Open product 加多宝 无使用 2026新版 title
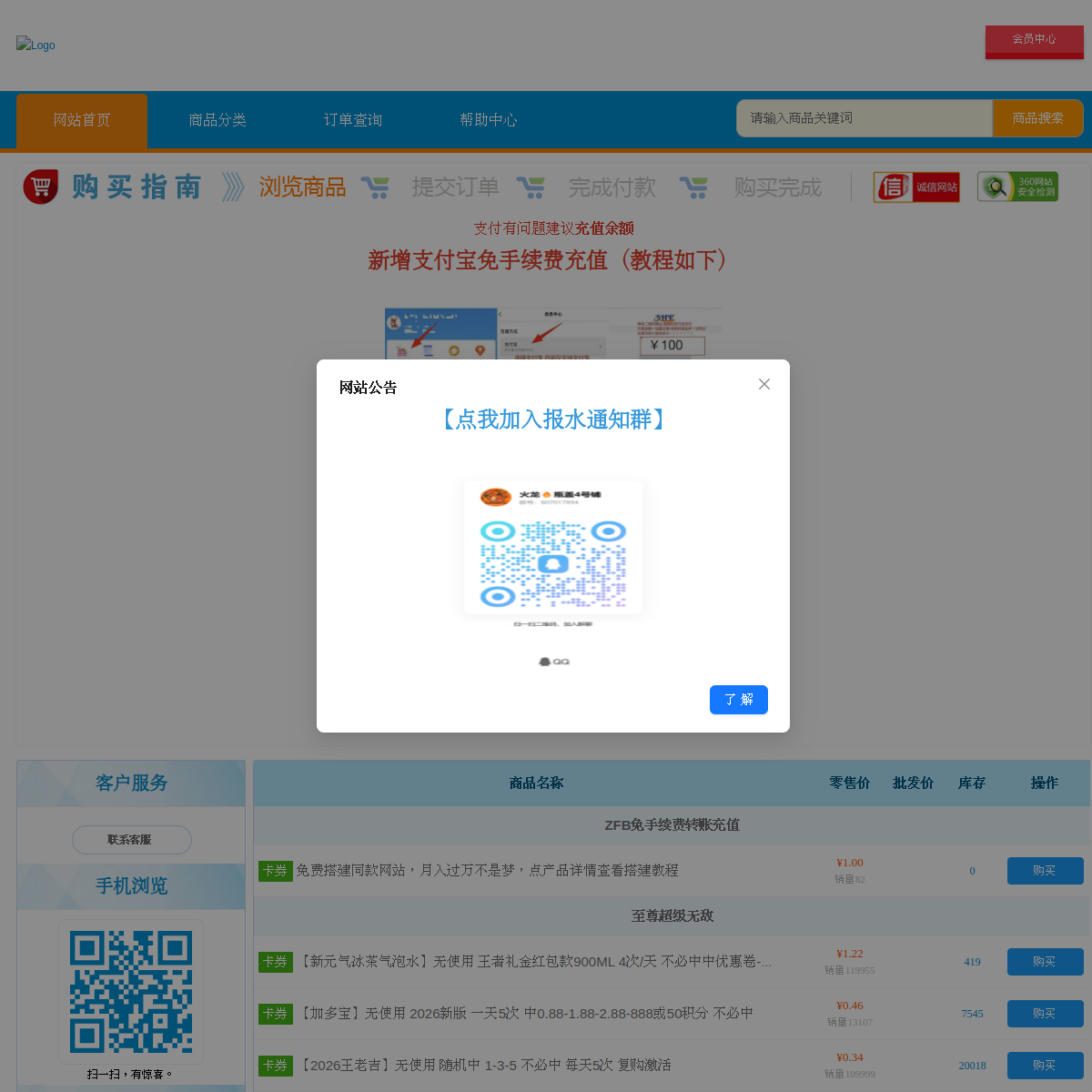The height and width of the screenshot is (1092, 1092). tap(525, 1014)
